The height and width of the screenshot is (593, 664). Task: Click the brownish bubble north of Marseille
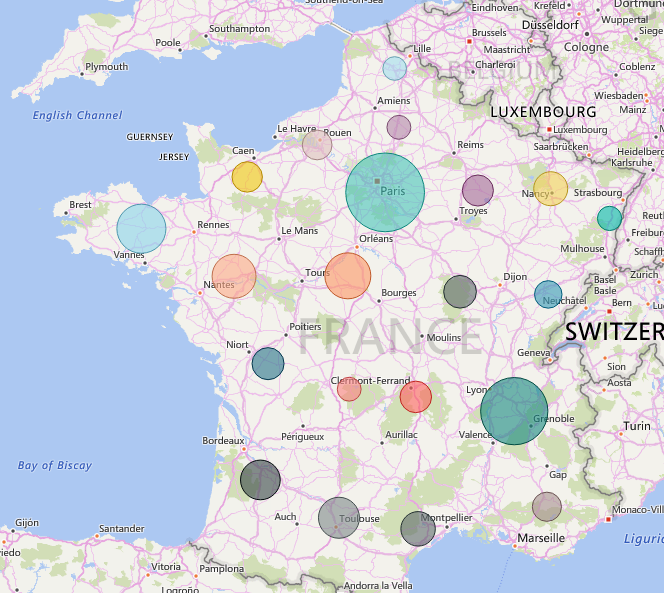pyautogui.click(x=547, y=507)
